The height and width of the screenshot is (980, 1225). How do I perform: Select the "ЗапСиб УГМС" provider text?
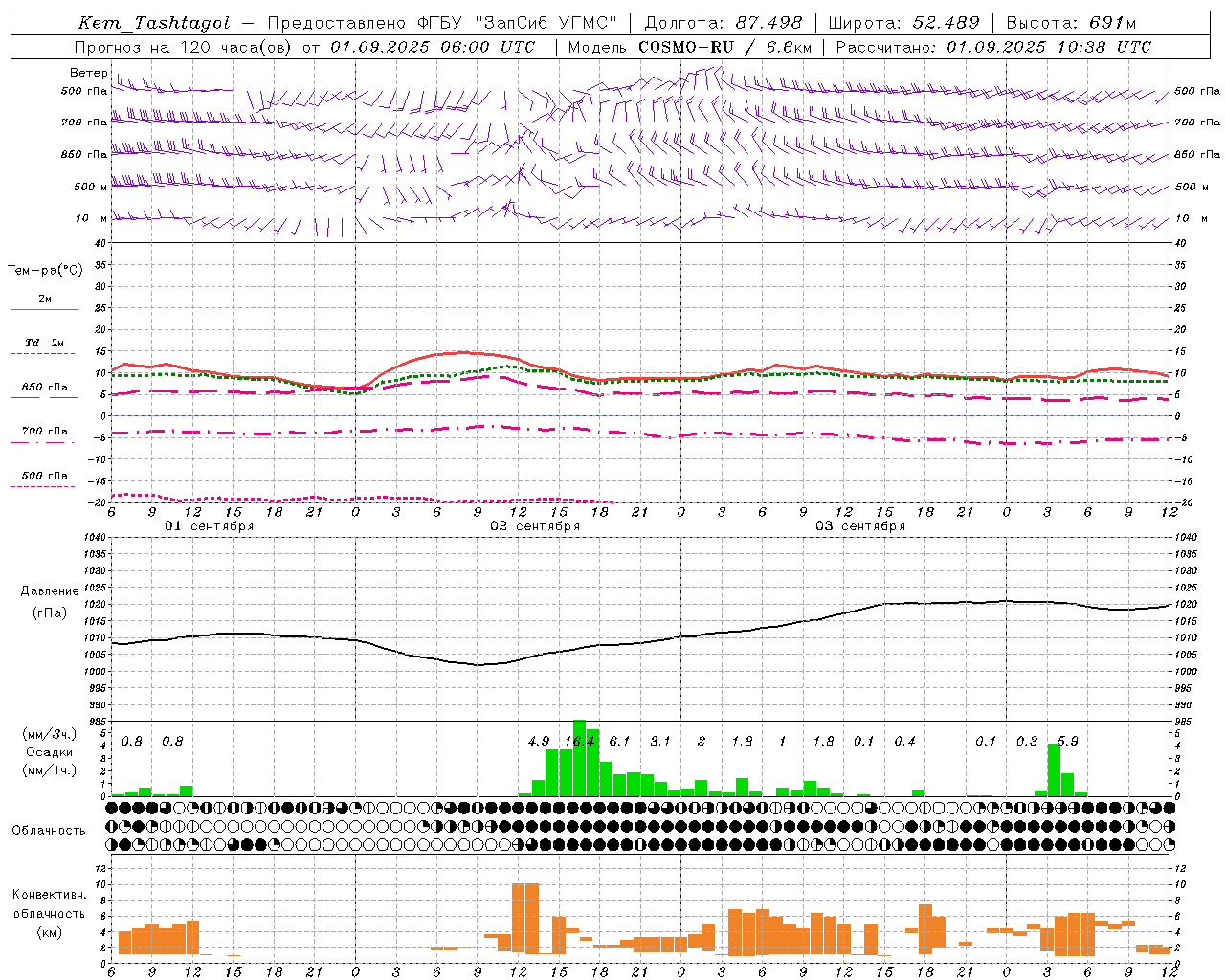point(546,23)
